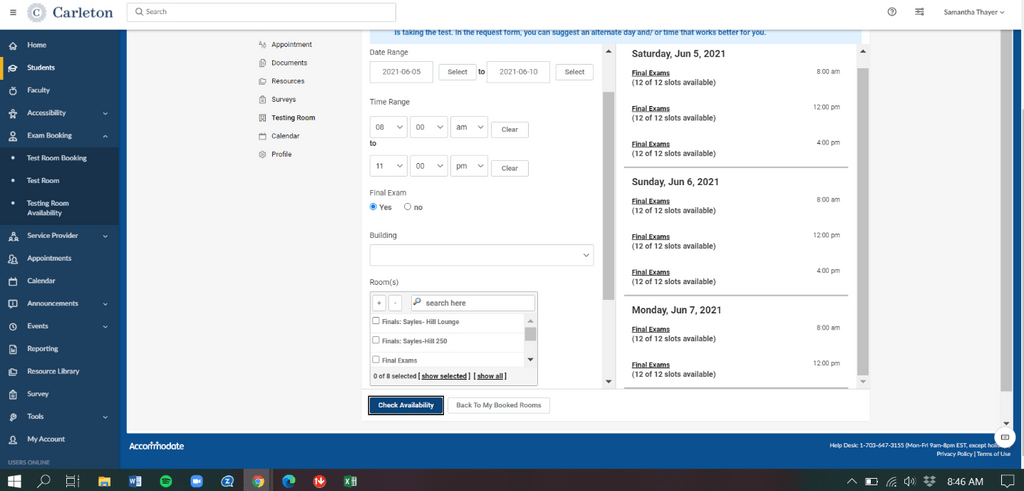Open the end pm dropdown
The width and height of the screenshot is (1024, 491).
(x=469, y=166)
